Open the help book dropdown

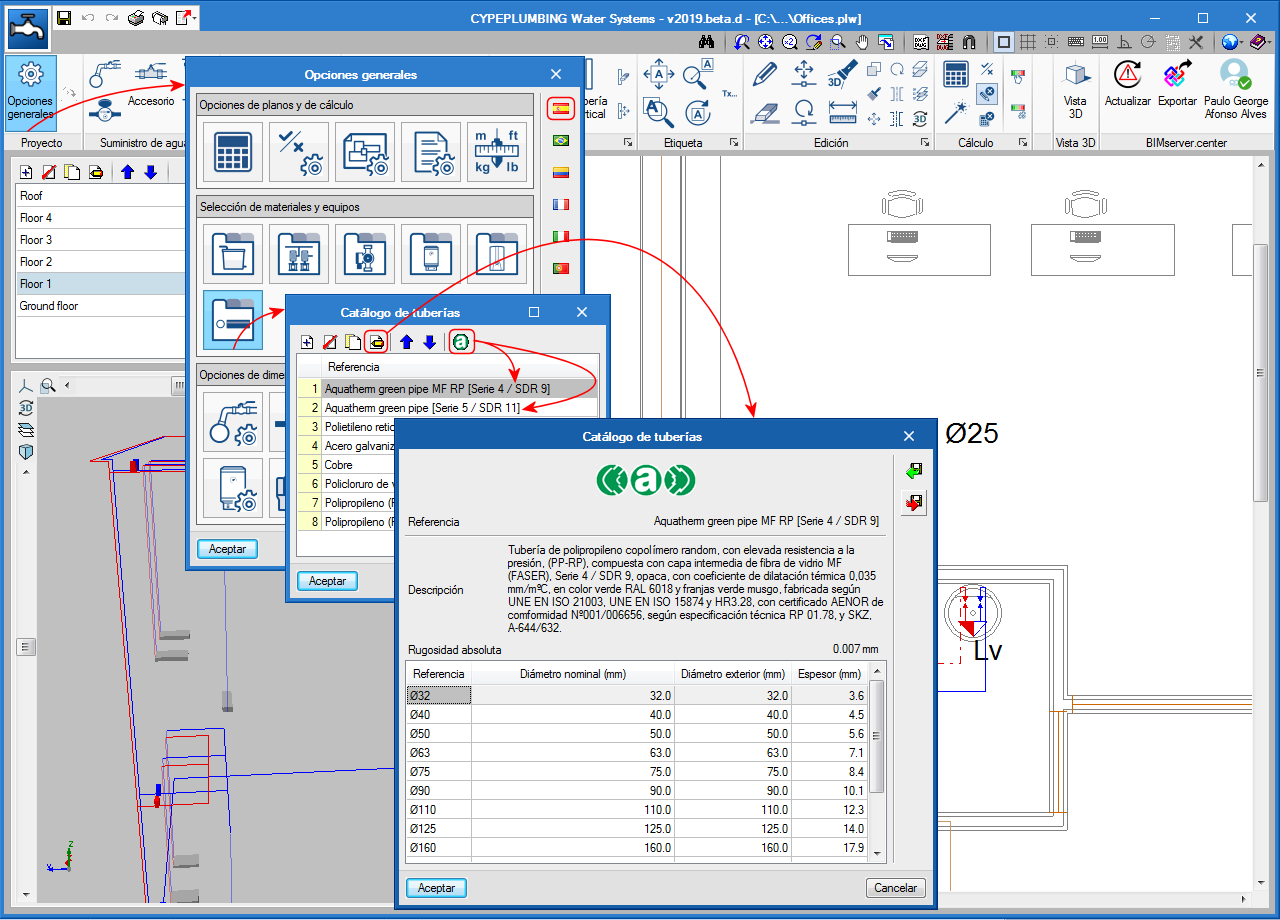(1259, 42)
